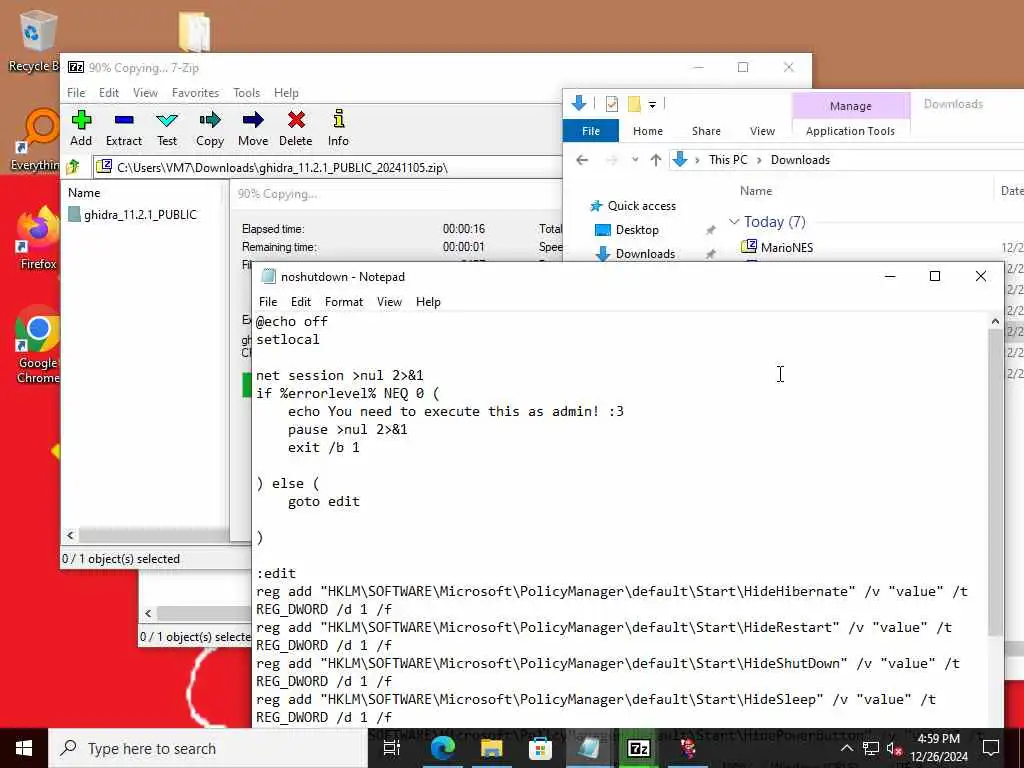Open Notepad Edit menu
This screenshot has width=1024, height=768.
pos(300,302)
